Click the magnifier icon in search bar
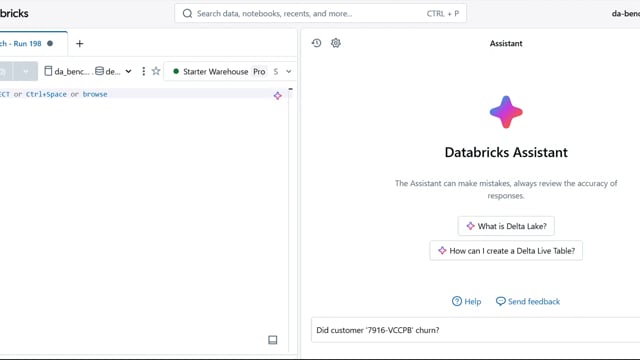Viewport: 640px width, 360px height. click(x=187, y=13)
